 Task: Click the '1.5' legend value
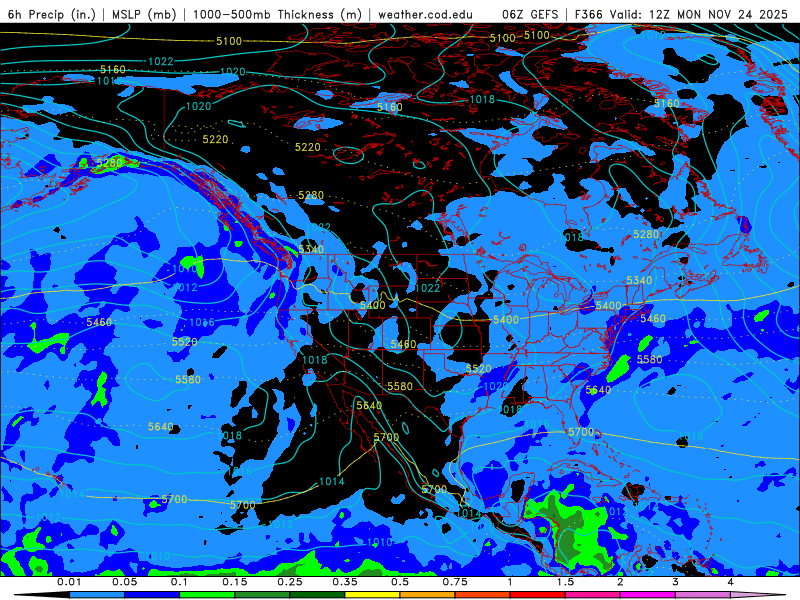tap(565, 582)
